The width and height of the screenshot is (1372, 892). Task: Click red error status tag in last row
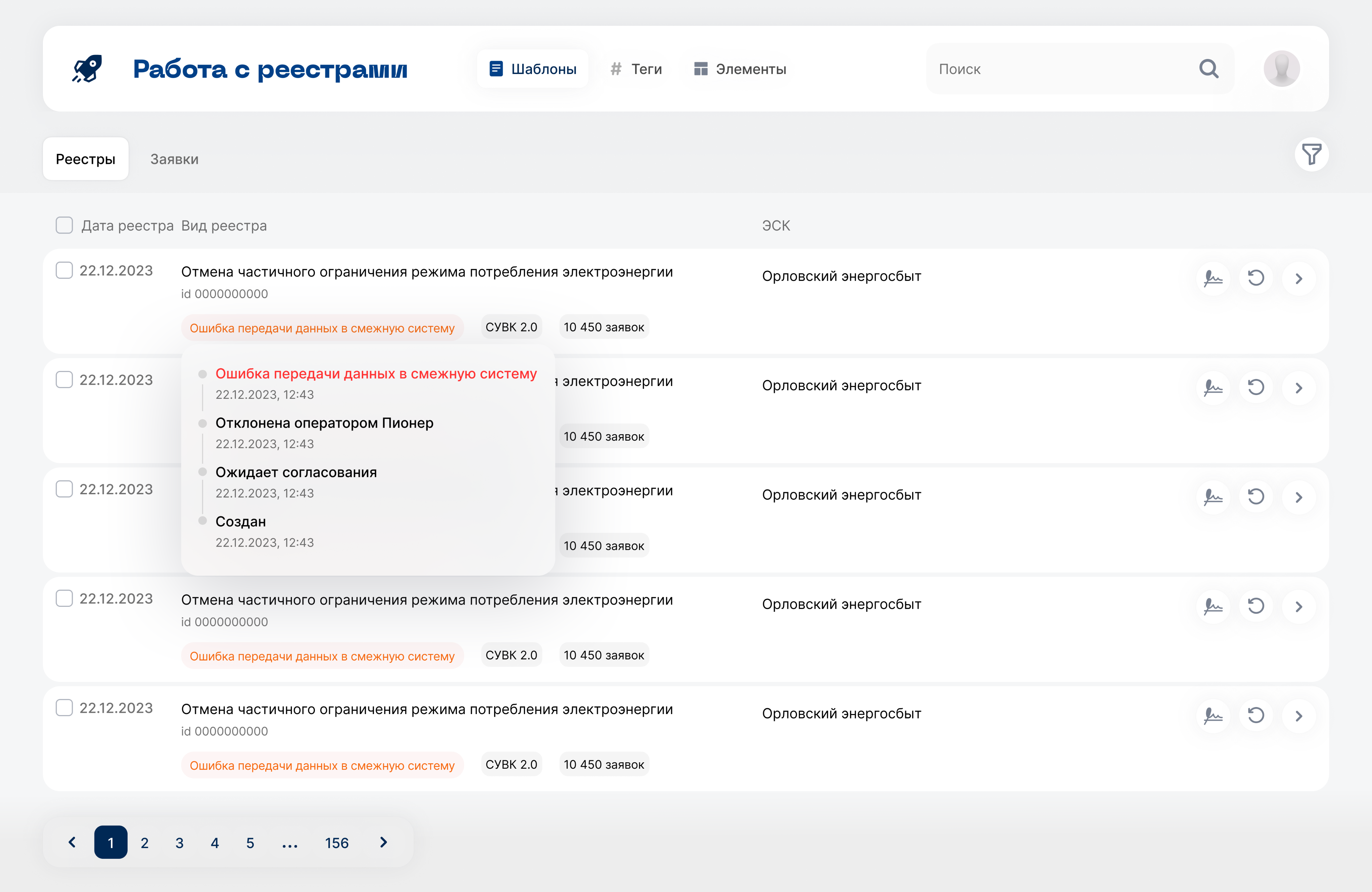(322, 765)
